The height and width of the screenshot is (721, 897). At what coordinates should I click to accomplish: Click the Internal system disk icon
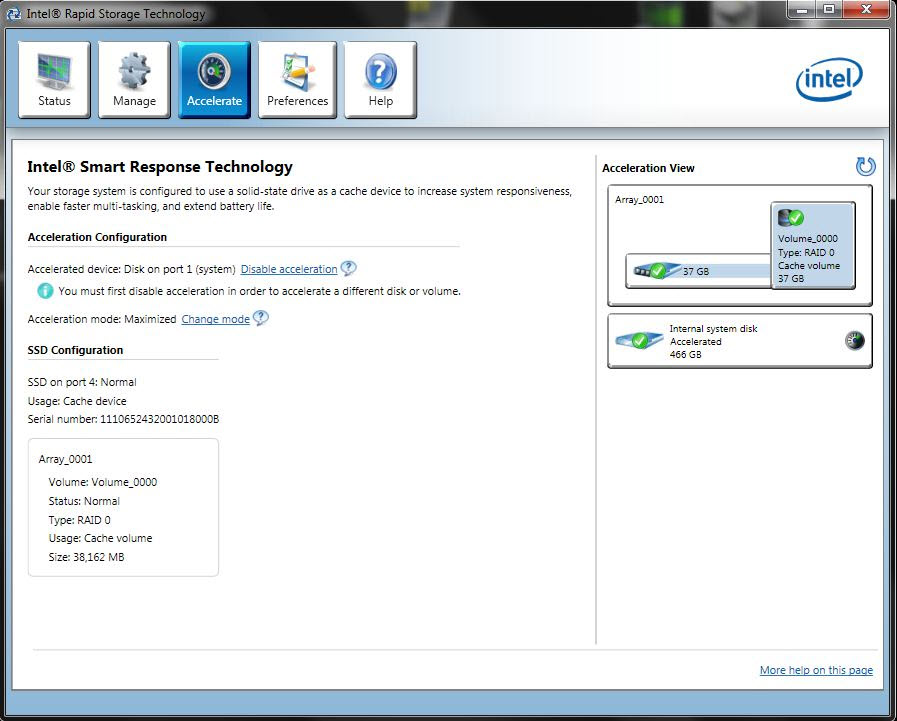coord(640,340)
